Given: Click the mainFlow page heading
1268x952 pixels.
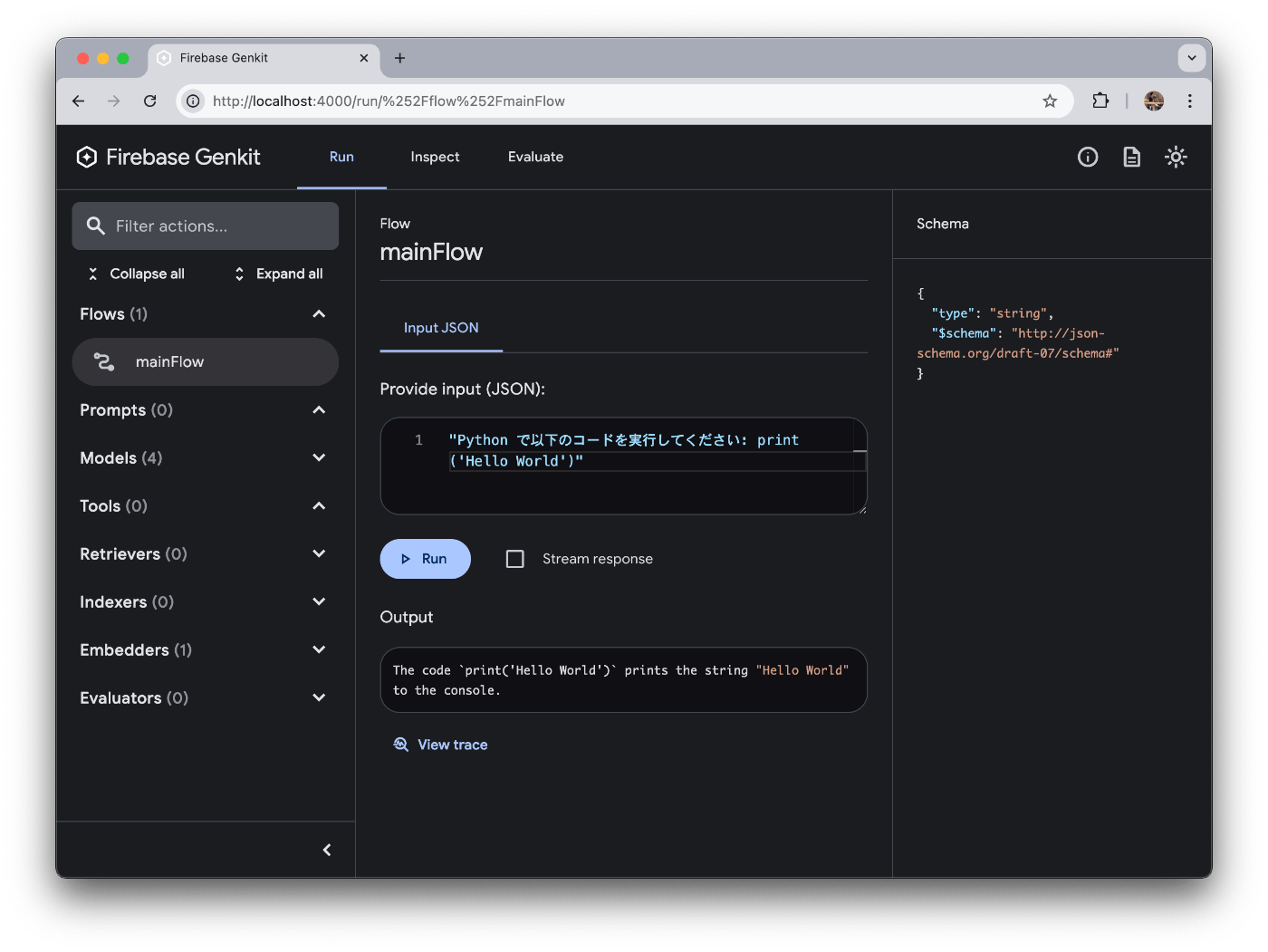Looking at the screenshot, I should (x=431, y=252).
